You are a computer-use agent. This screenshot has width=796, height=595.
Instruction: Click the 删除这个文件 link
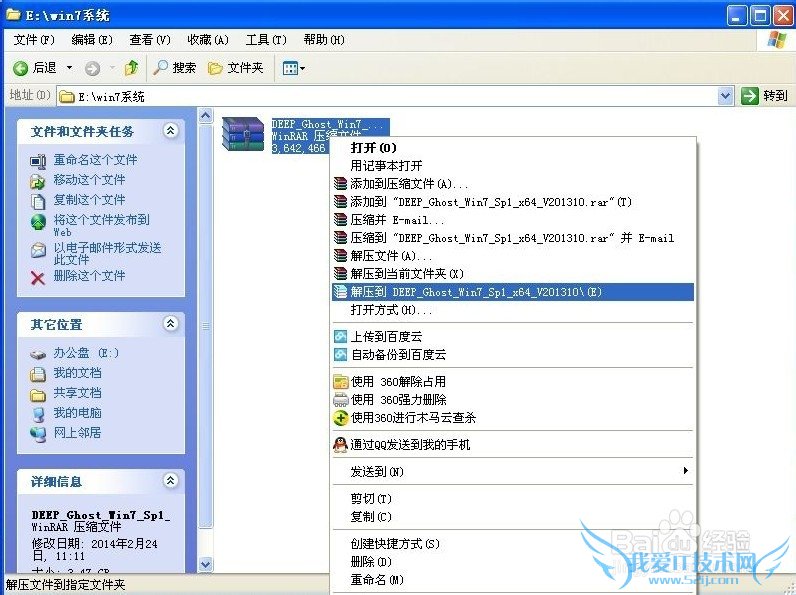coord(89,276)
